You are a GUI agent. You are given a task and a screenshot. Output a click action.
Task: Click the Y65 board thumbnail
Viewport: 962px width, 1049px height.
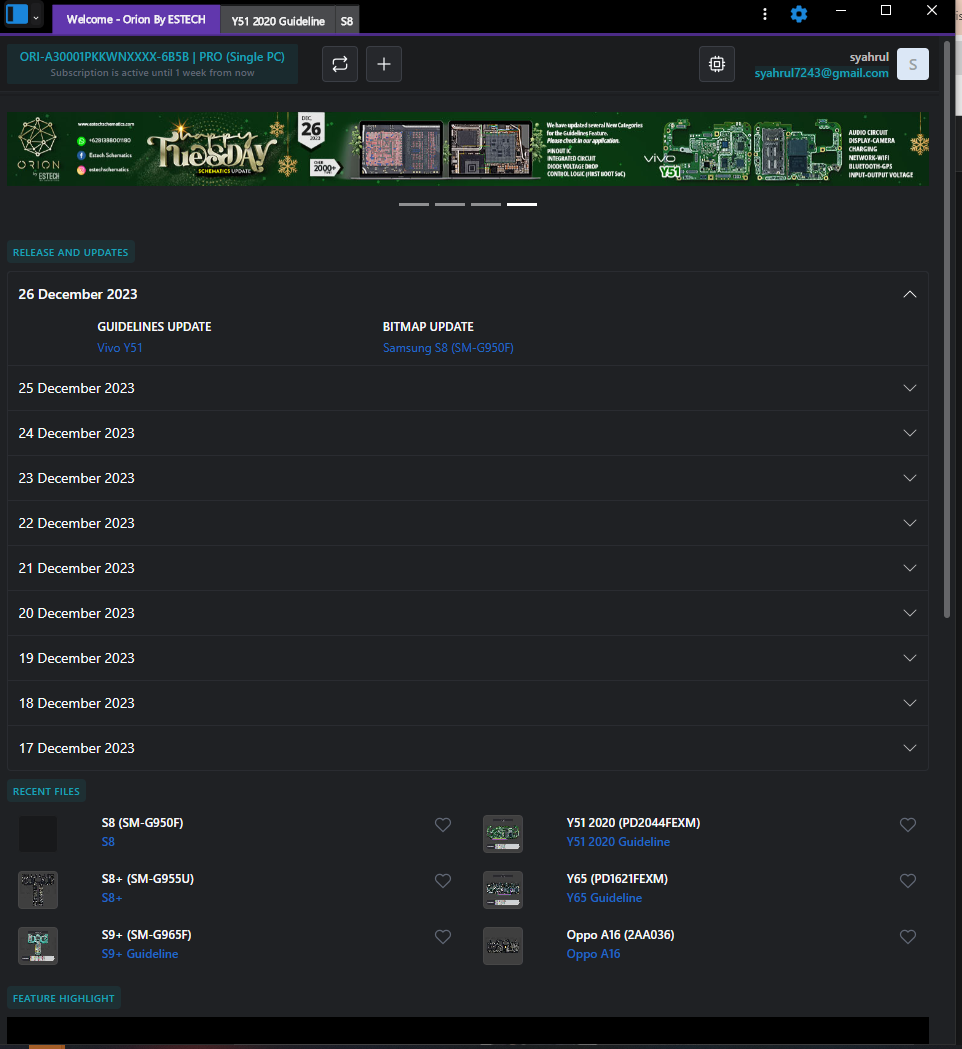[503, 890]
